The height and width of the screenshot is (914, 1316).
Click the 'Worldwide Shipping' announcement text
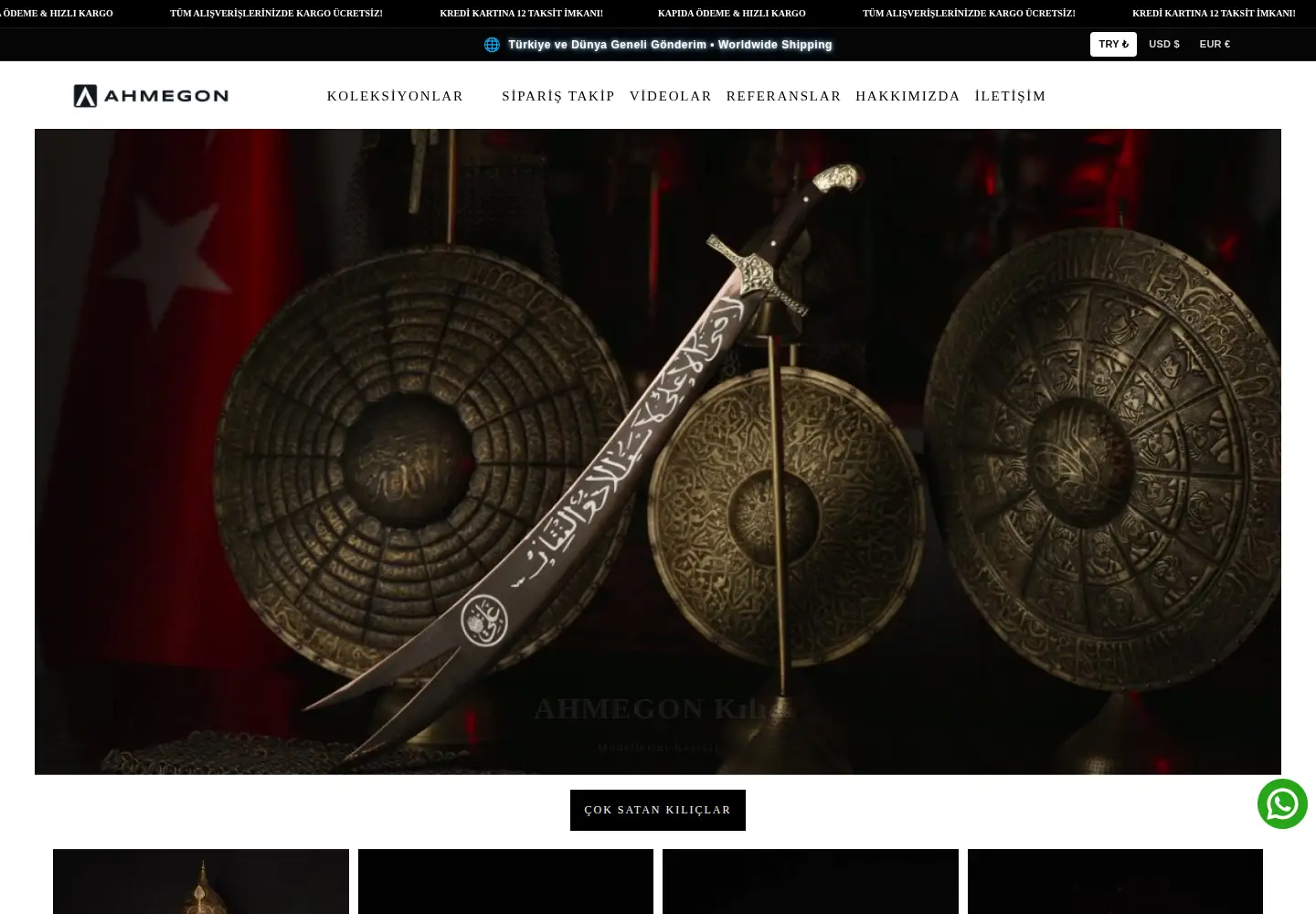point(775,45)
